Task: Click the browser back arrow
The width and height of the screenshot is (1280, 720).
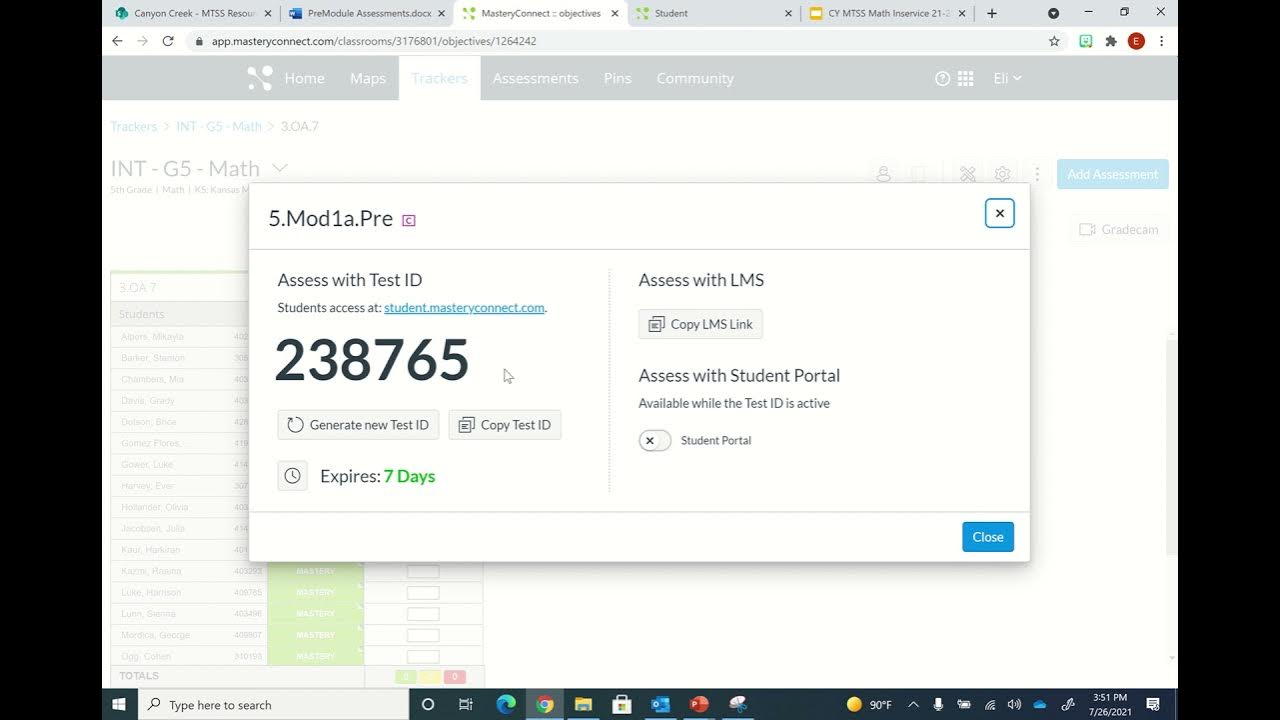Action: tap(117, 41)
